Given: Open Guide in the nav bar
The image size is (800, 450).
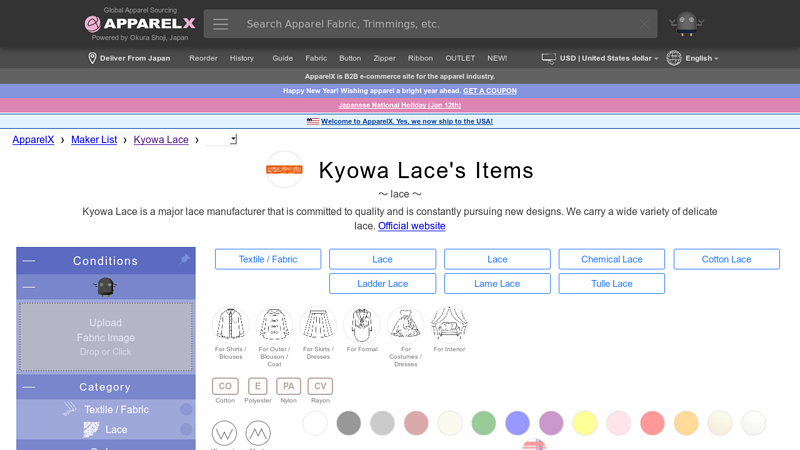Looking at the screenshot, I should [282, 58].
